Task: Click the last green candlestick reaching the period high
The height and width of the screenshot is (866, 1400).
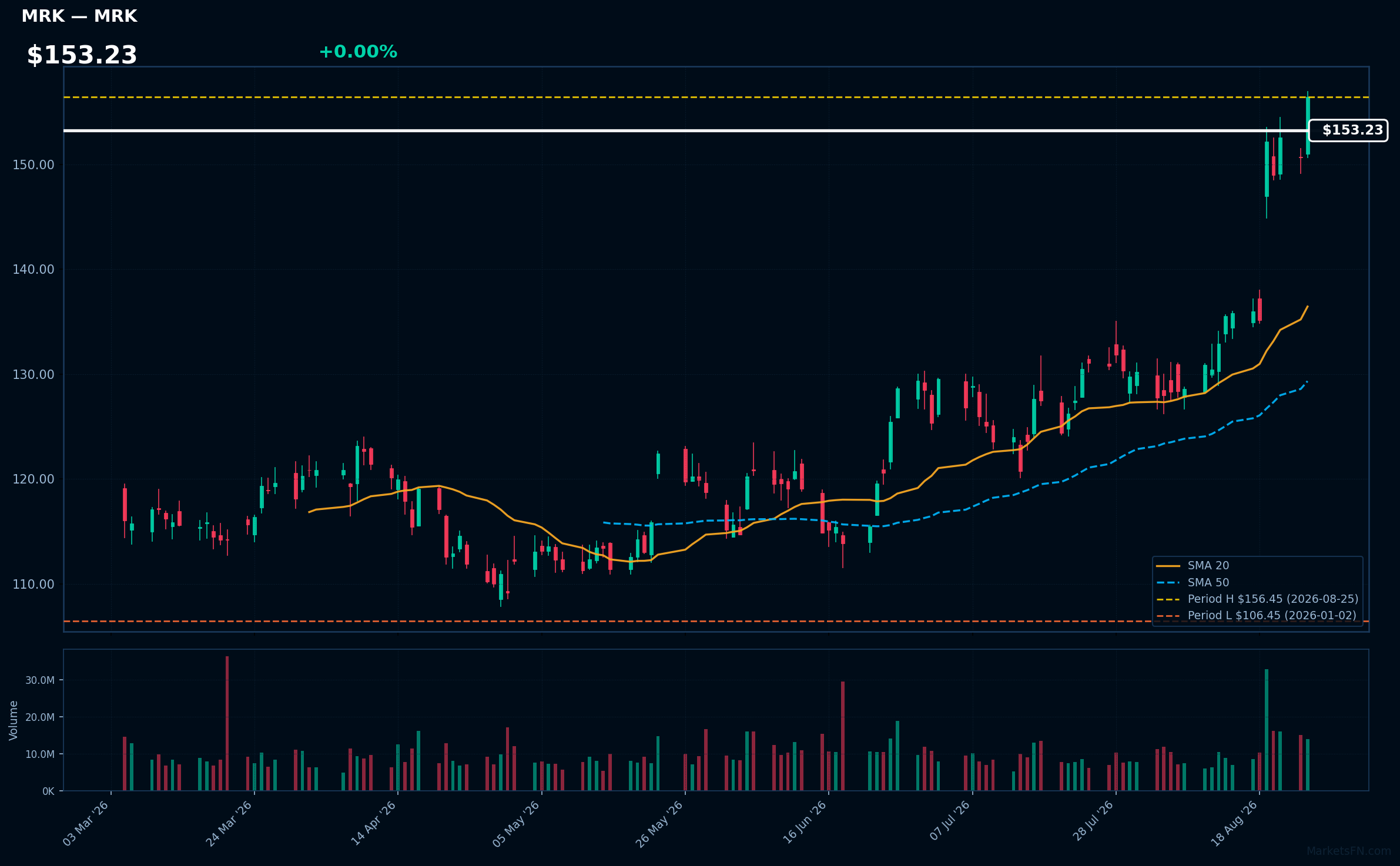Action: (1308, 125)
